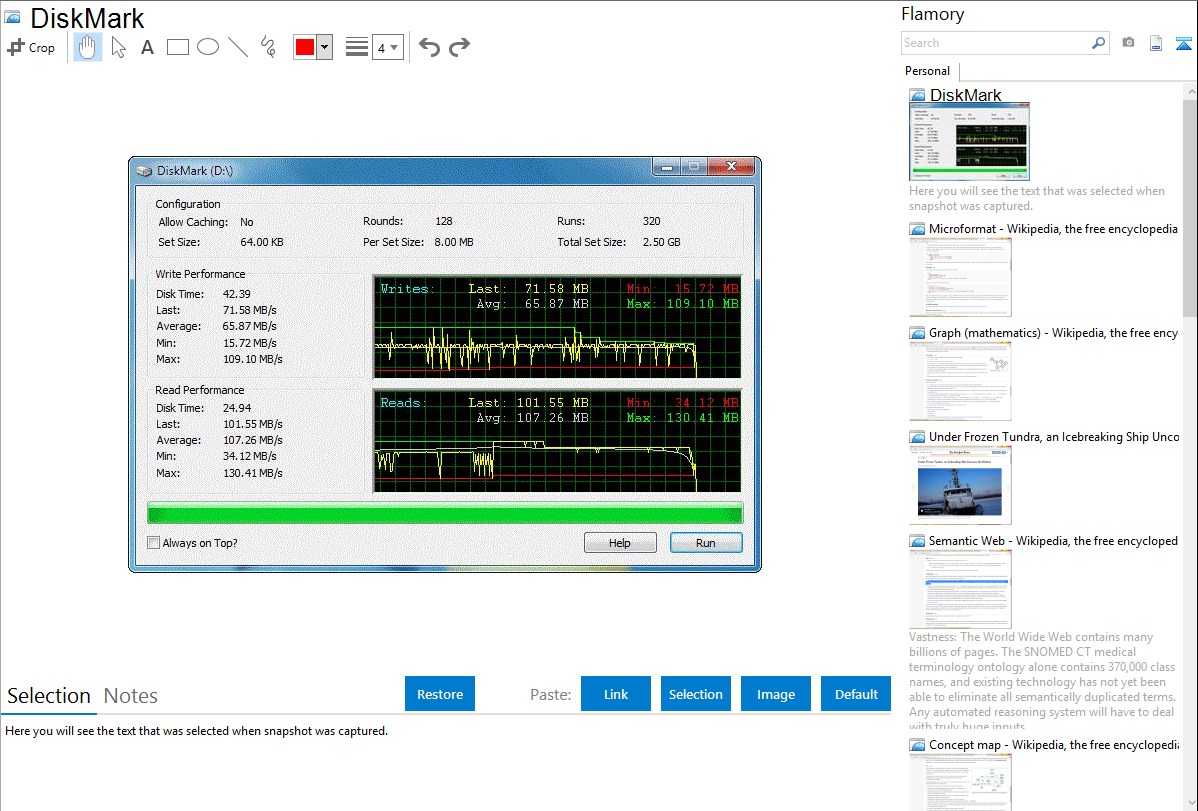The height and width of the screenshot is (811, 1198).
Task: Click the camera capture icon
Action: (x=1128, y=43)
